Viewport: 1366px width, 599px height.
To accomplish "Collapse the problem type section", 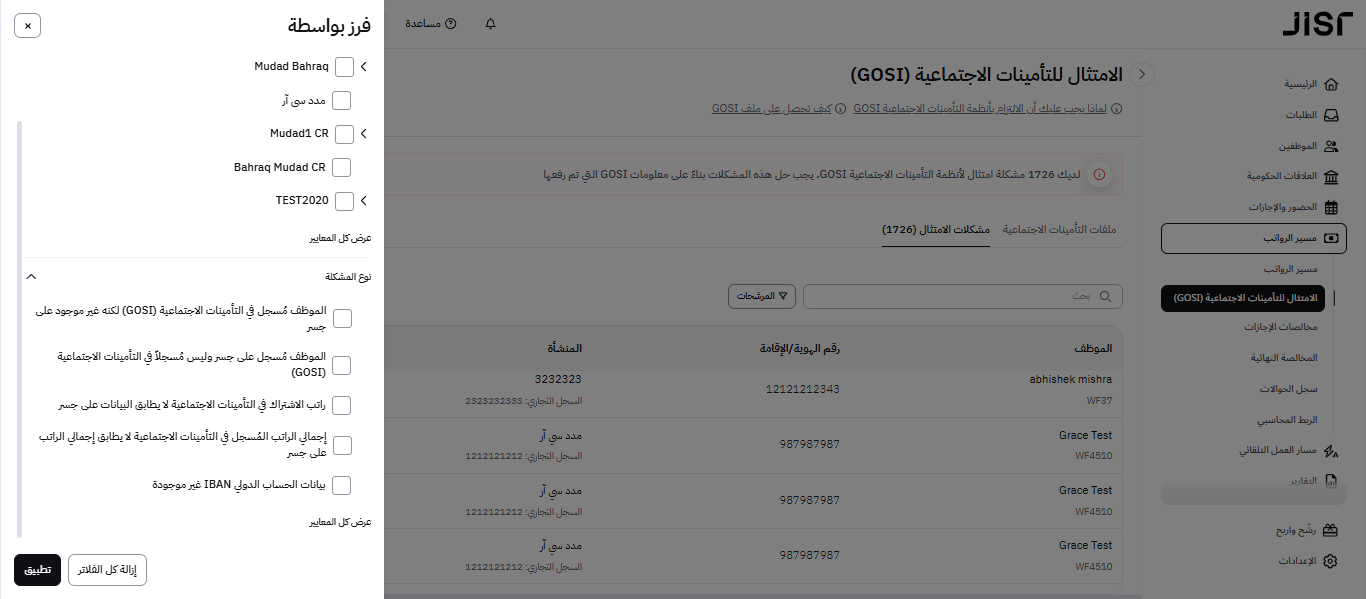I will pyautogui.click(x=31, y=277).
